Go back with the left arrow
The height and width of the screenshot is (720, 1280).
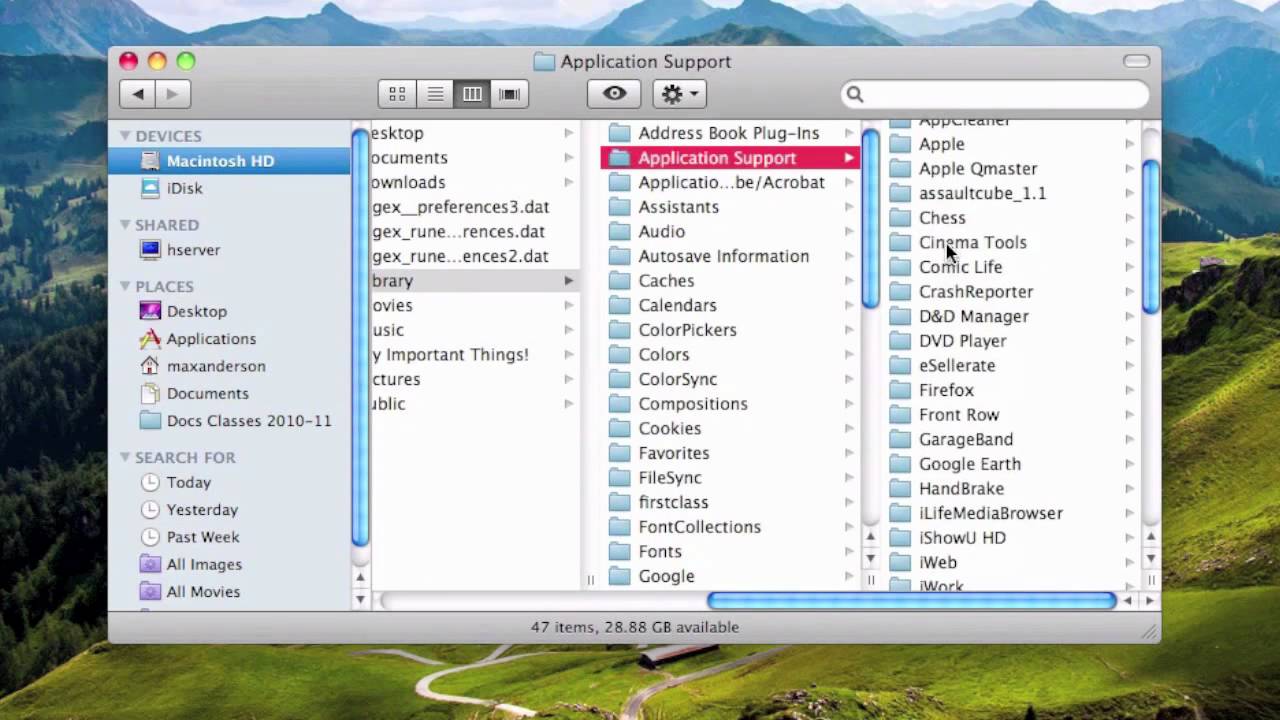coord(138,94)
